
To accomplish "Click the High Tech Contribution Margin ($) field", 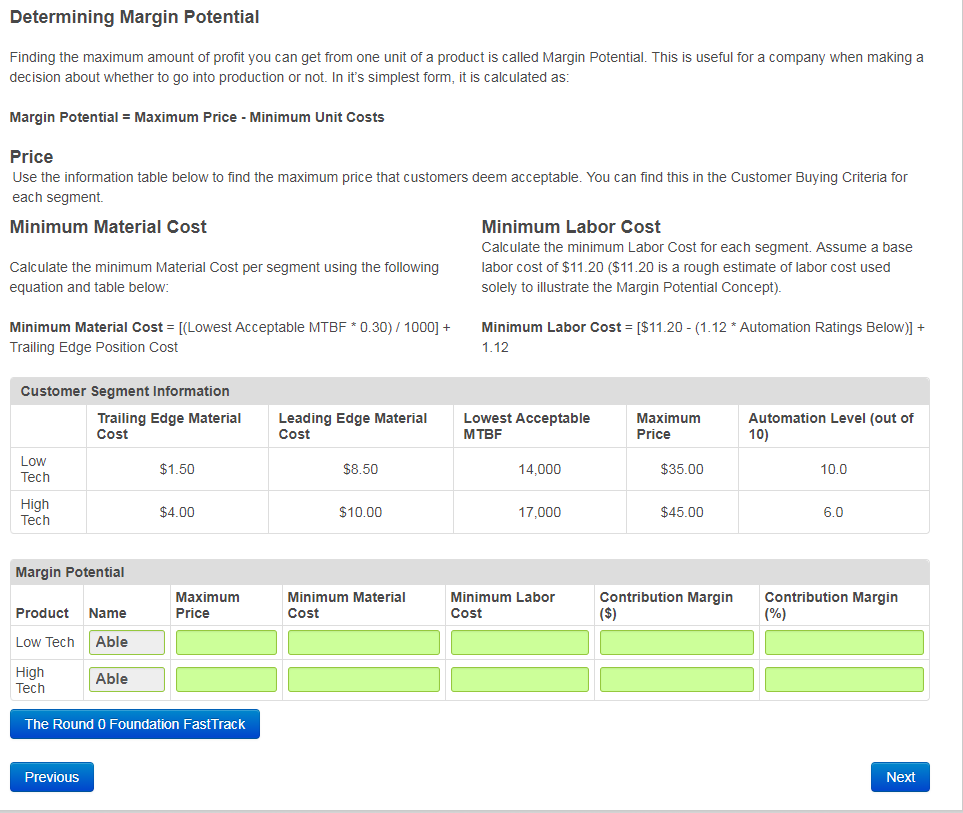I will [676, 679].
